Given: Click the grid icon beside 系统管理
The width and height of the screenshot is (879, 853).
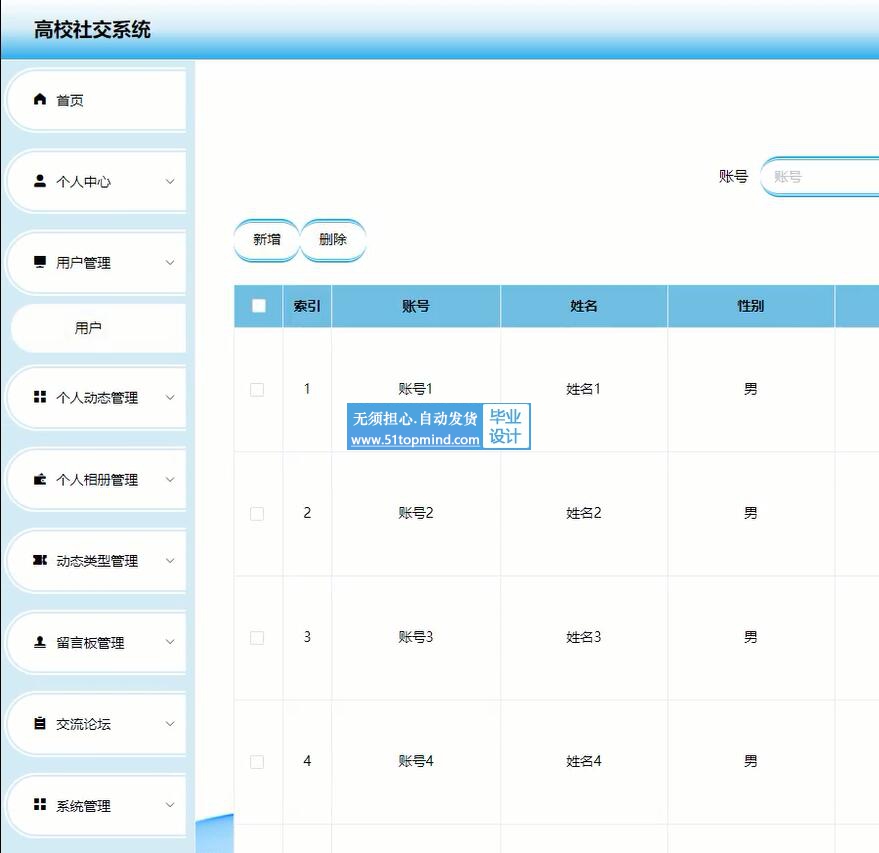Looking at the screenshot, I should (x=40, y=804).
